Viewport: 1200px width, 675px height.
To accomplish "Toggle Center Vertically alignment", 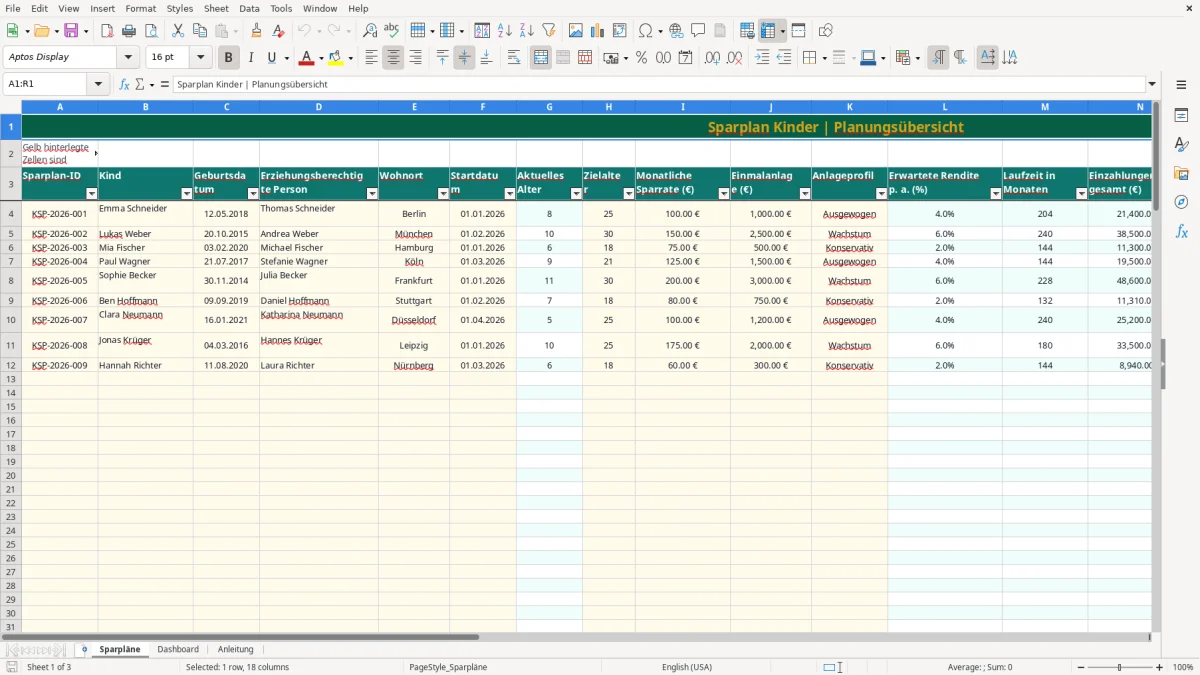I will 464,58.
